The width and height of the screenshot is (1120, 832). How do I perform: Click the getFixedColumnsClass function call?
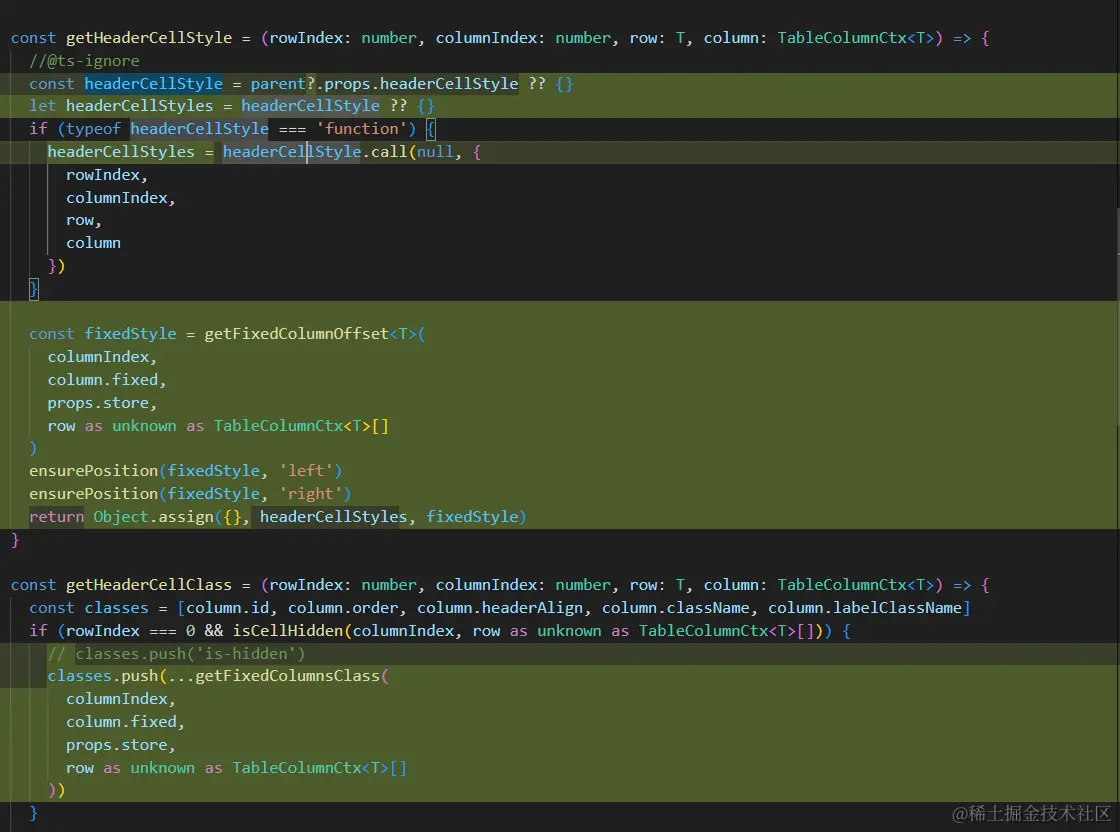point(287,676)
